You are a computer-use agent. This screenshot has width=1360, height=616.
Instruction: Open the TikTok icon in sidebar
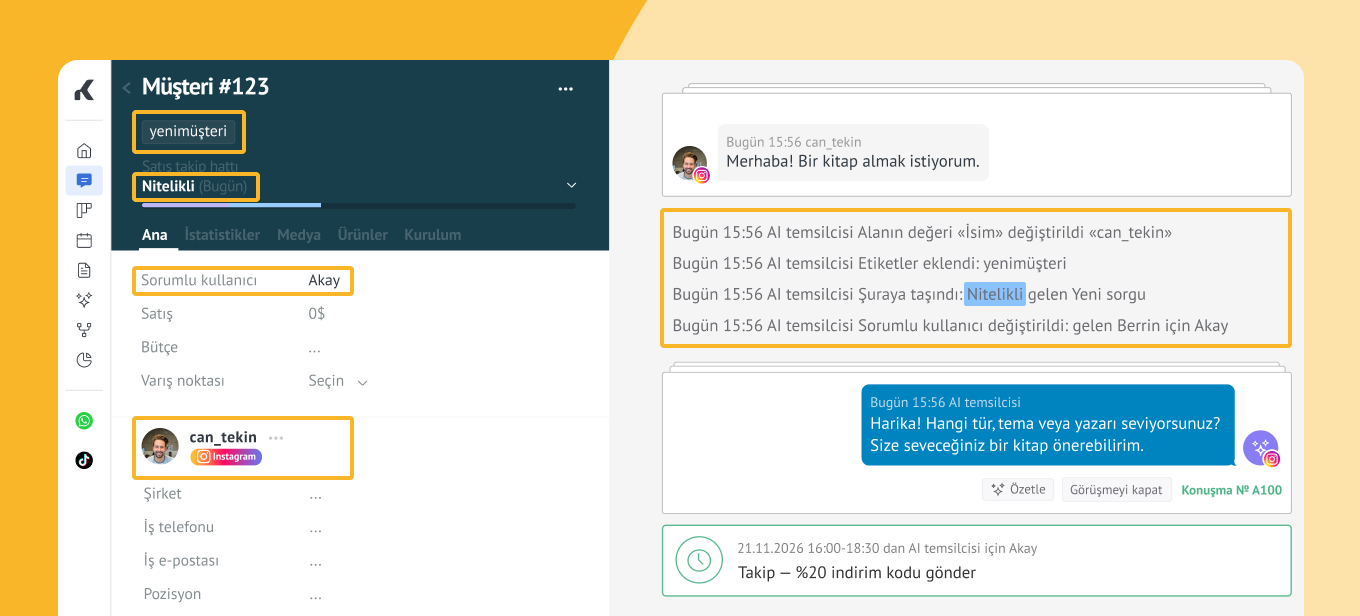(x=84, y=460)
